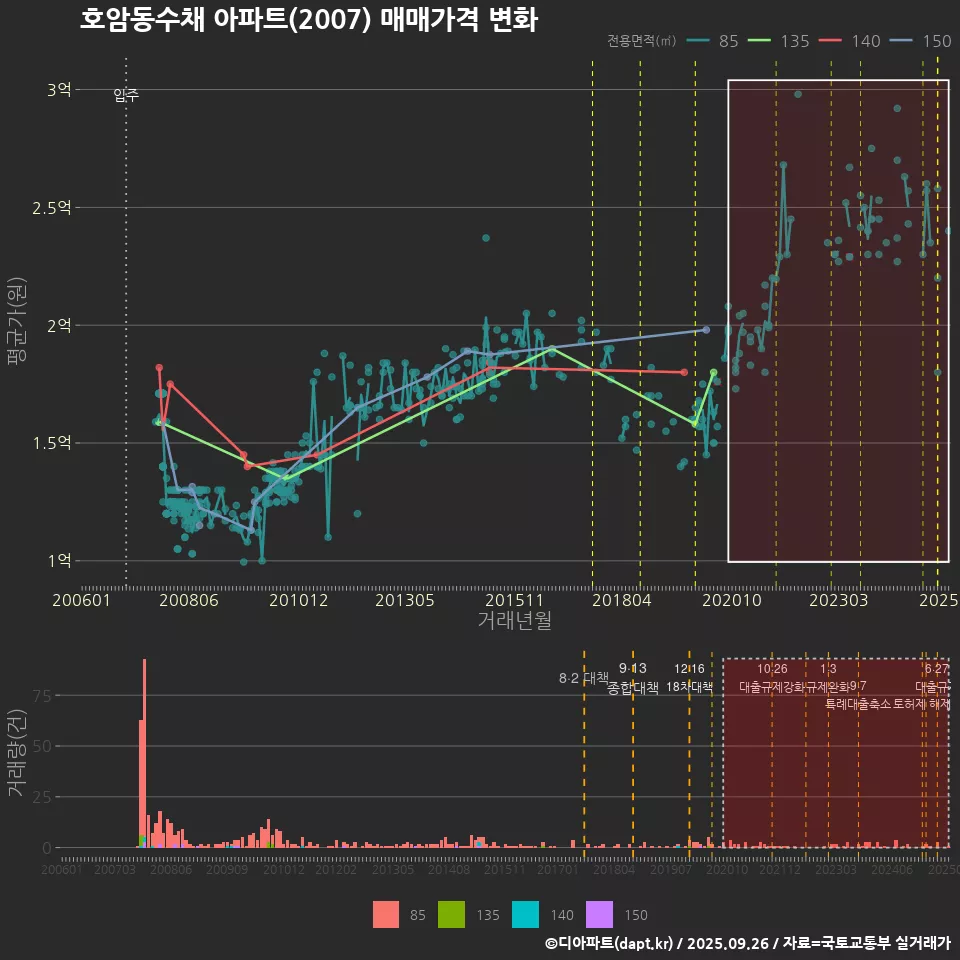Click the 거래년월 axis title
960x960 pixels.
point(514,621)
